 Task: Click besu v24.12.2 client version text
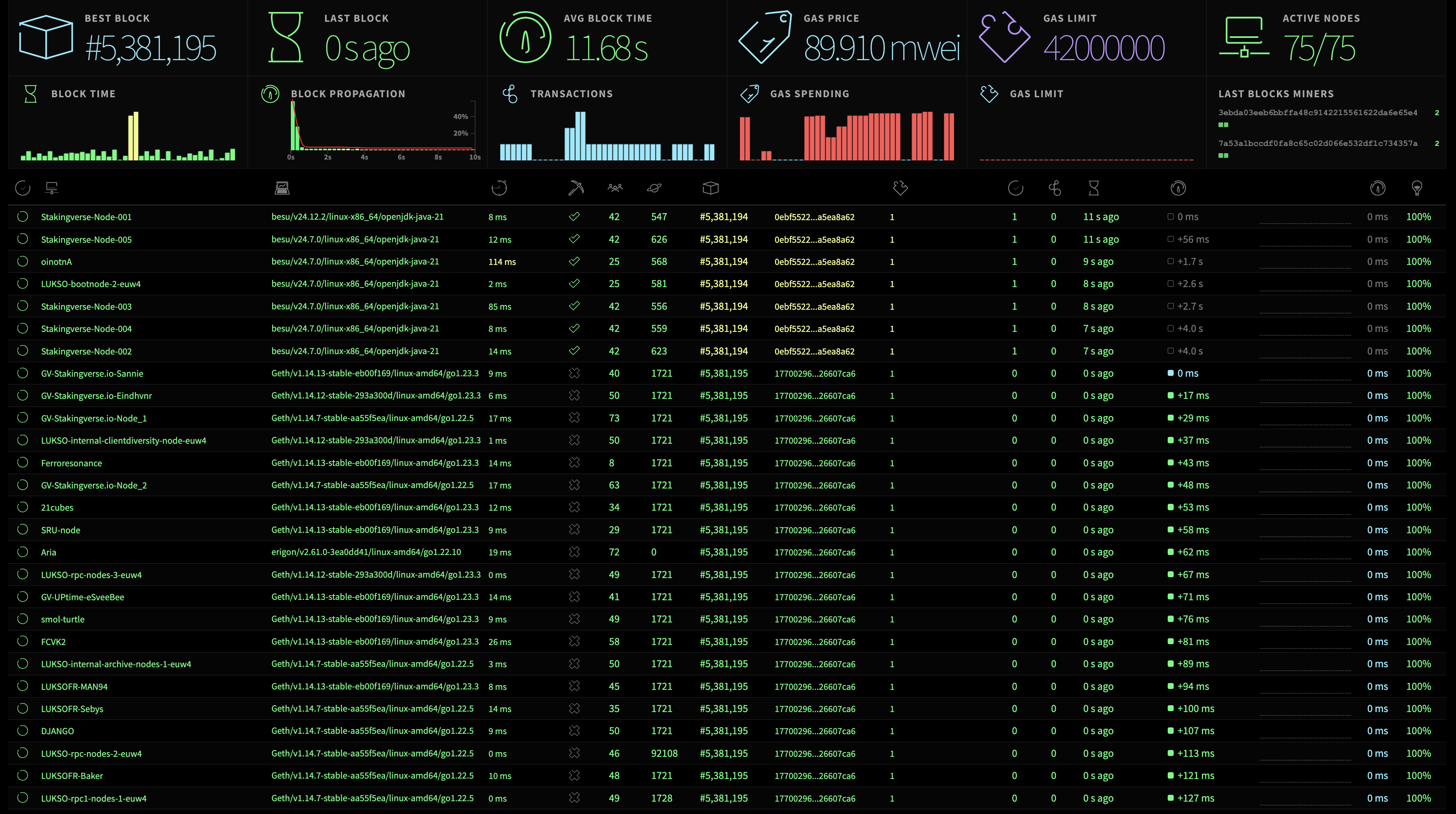[357, 217]
